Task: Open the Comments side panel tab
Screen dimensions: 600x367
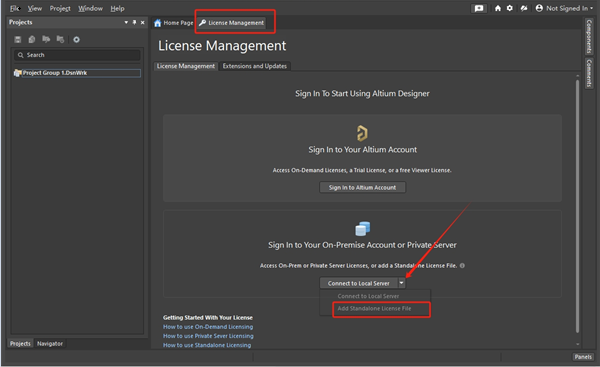Action: [x=589, y=73]
